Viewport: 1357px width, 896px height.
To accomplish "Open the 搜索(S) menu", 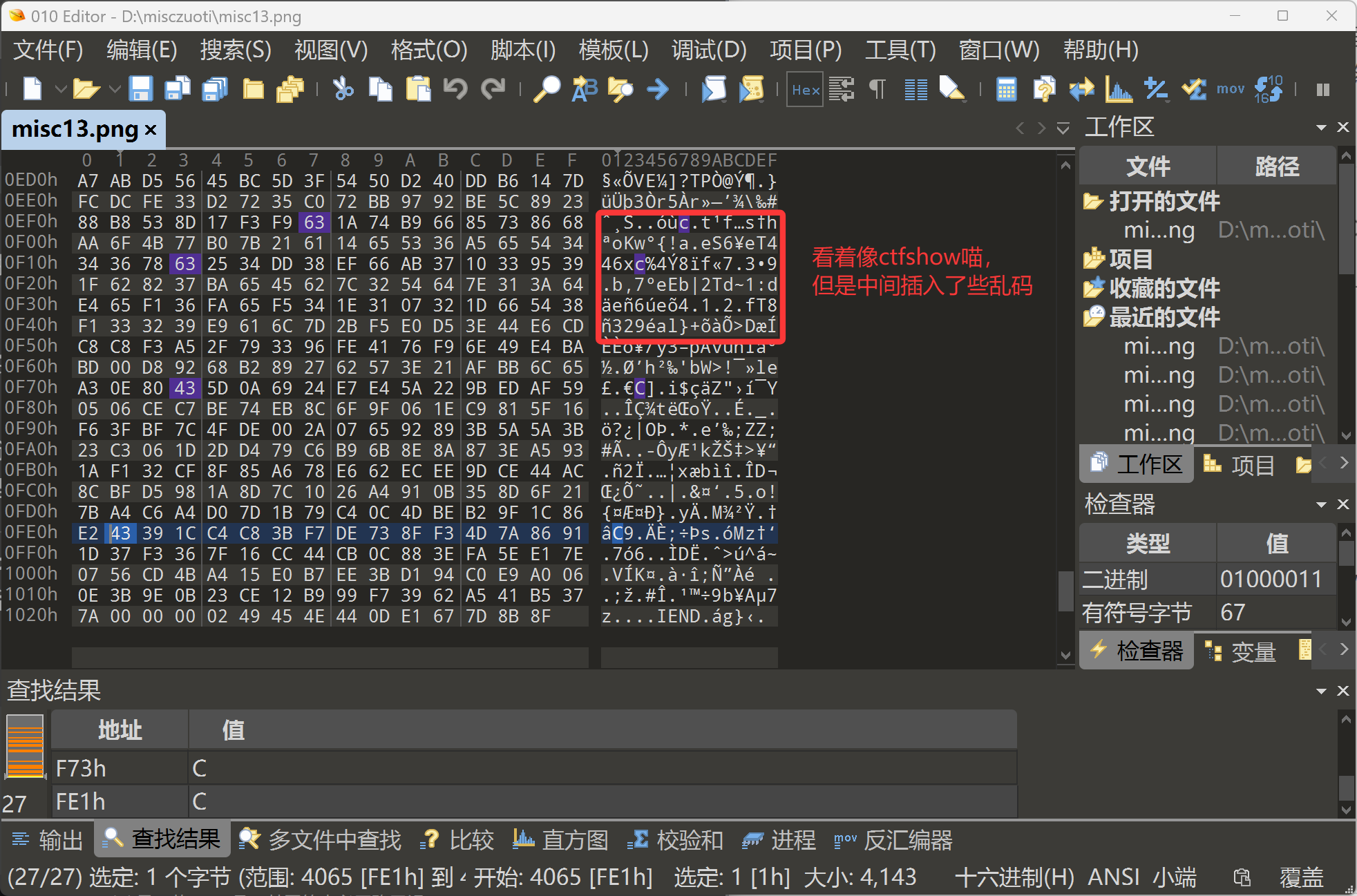I will point(235,50).
